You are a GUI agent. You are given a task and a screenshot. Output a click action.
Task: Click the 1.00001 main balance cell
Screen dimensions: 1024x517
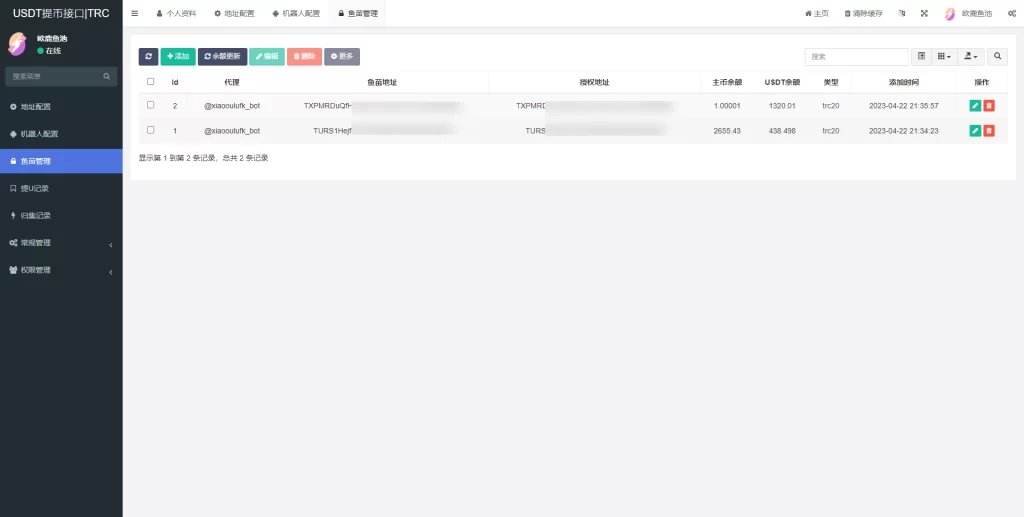tap(727, 106)
